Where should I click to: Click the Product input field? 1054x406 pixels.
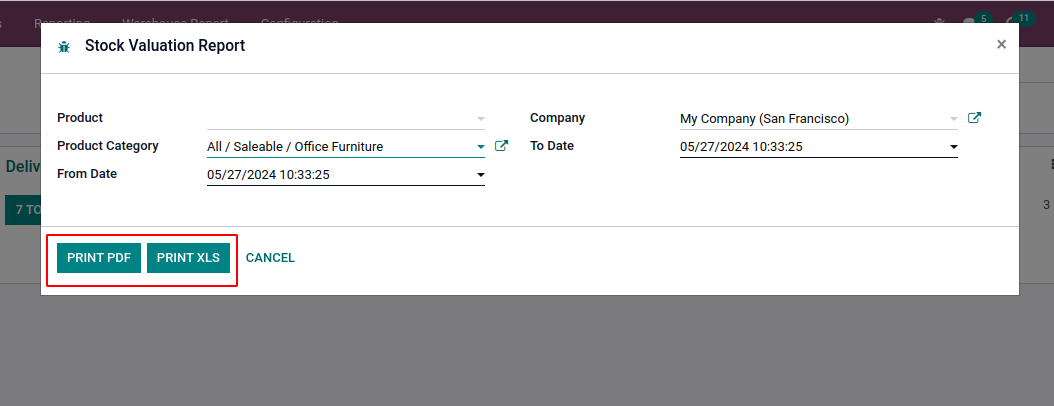pos(338,119)
